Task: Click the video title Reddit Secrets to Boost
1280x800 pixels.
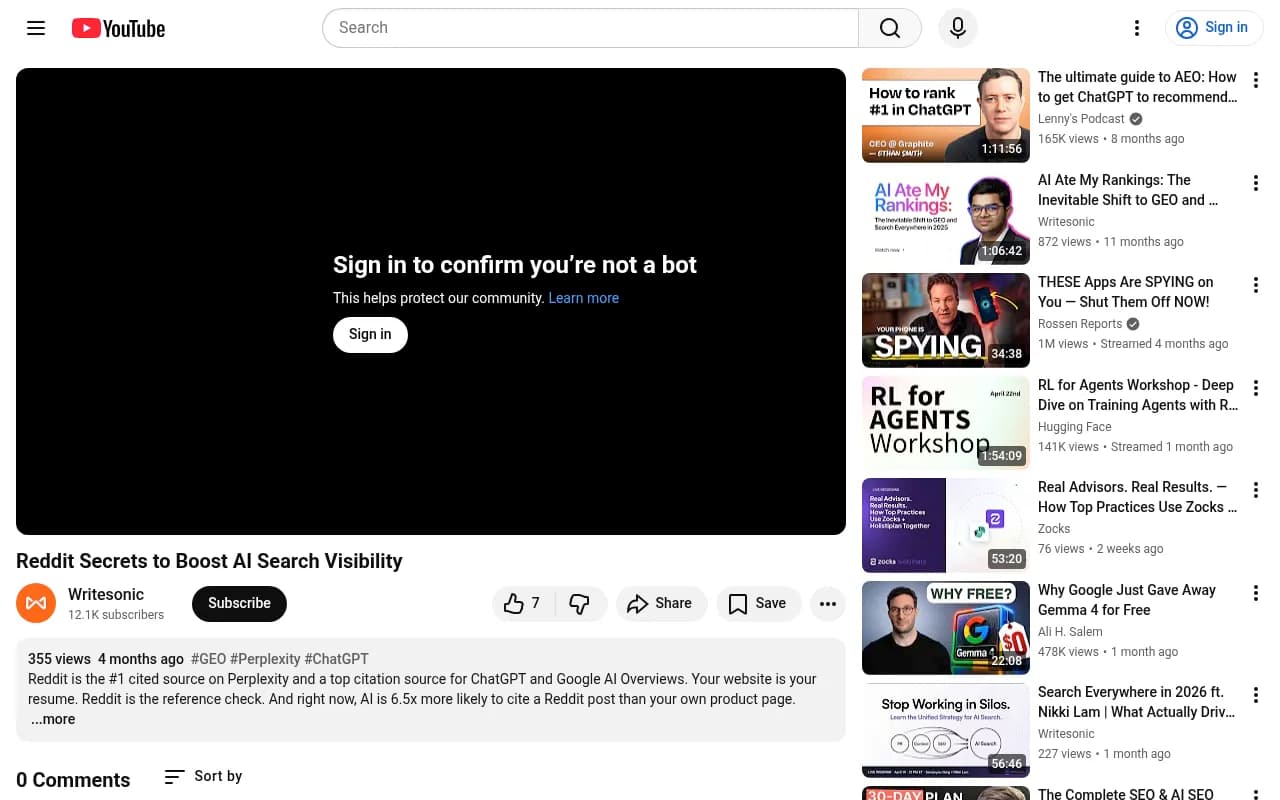Action: coord(209,561)
